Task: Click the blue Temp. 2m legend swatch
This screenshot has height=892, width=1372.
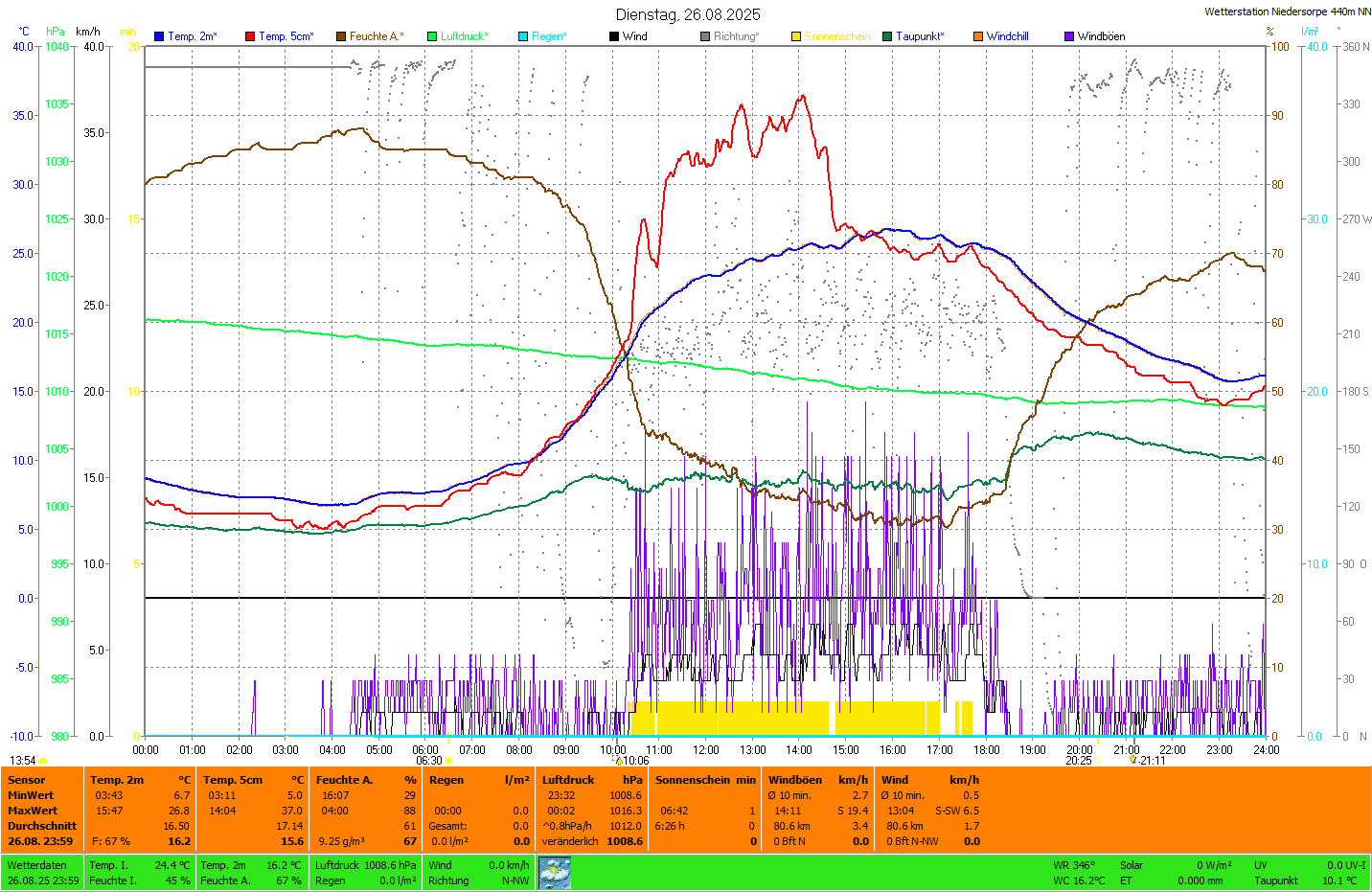Action: 159,36
